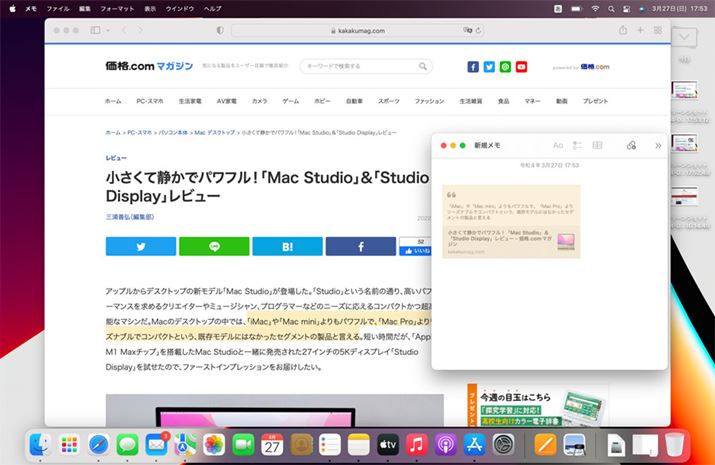Open Launchpad from the Dock
This screenshot has height=465, width=715.
point(69,444)
